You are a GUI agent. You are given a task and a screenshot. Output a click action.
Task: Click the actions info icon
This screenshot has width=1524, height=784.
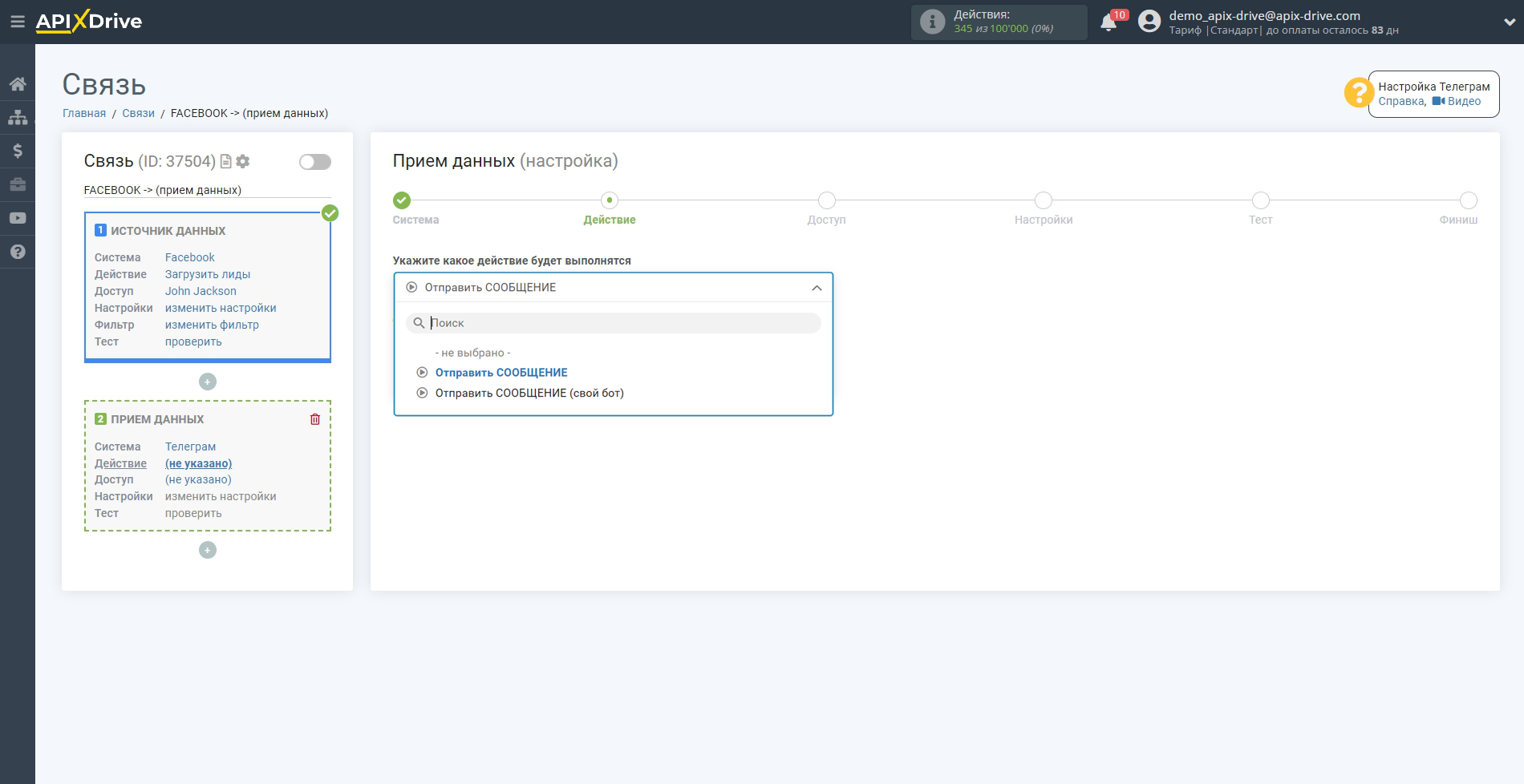[932, 22]
